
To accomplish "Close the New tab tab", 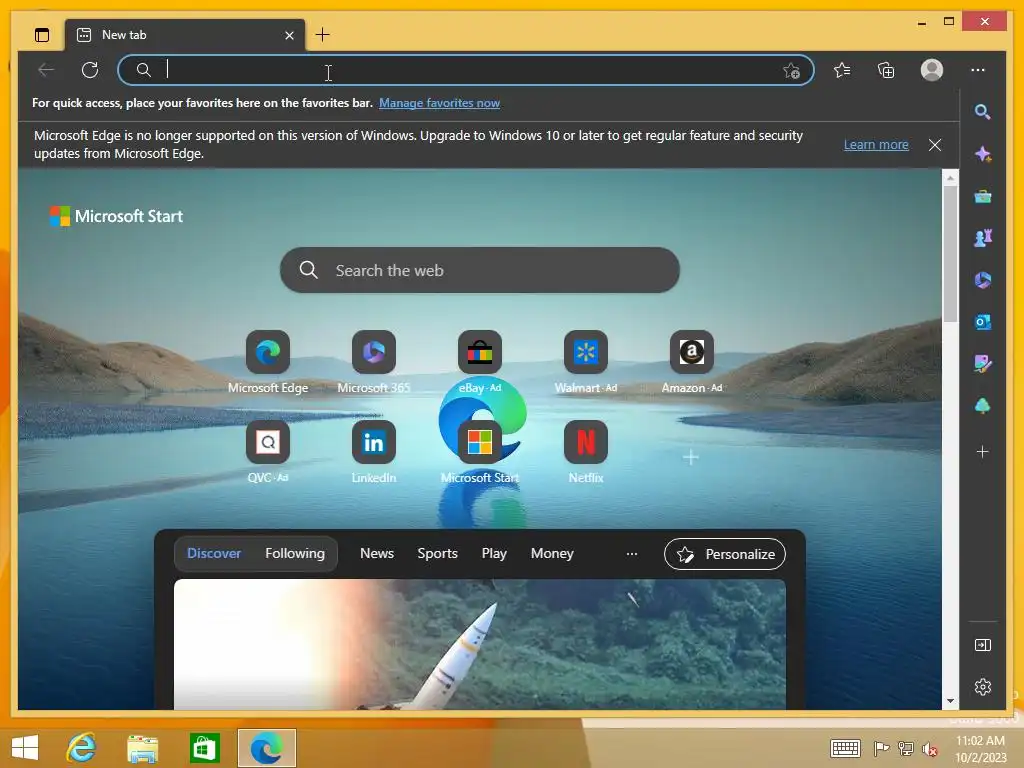I will click(x=289, y=35).
